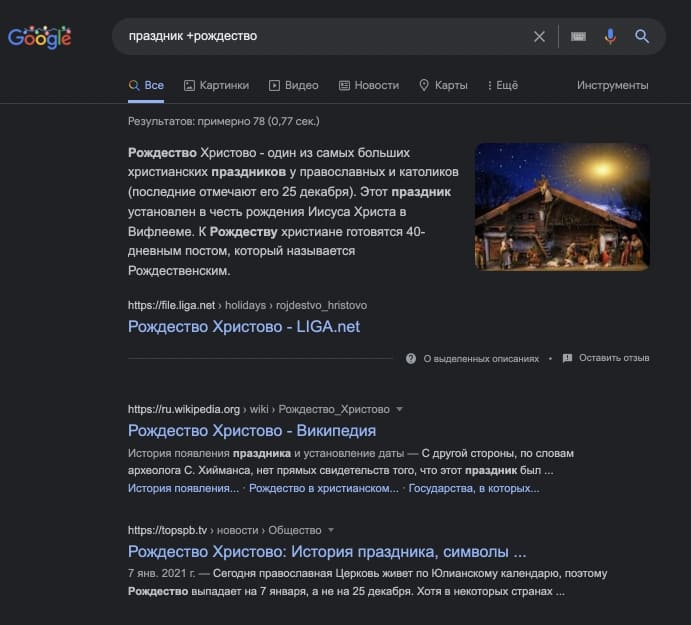Open the История появления... sitelink
Screen dimensions: 691x625
(183, 488)
